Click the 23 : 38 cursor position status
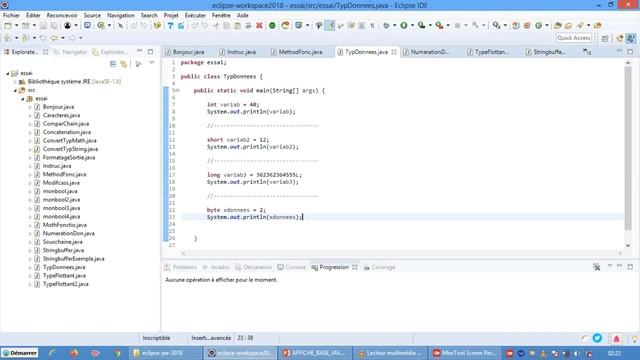Image resolution: width=640 pixels, height=360 pixels. (245, 338)
